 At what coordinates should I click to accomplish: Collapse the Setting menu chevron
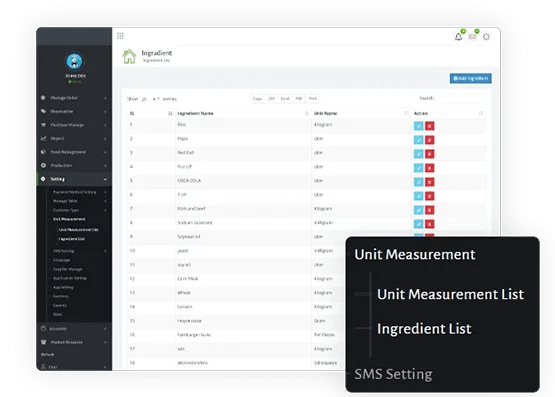point(105,179)
